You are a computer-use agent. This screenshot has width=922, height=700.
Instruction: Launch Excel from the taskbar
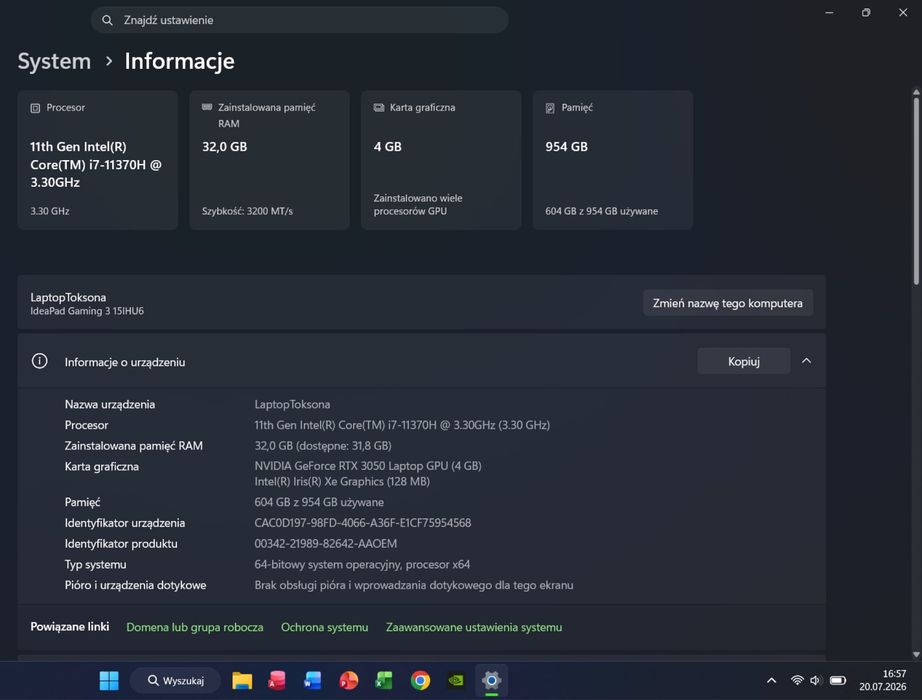[384, 681]
